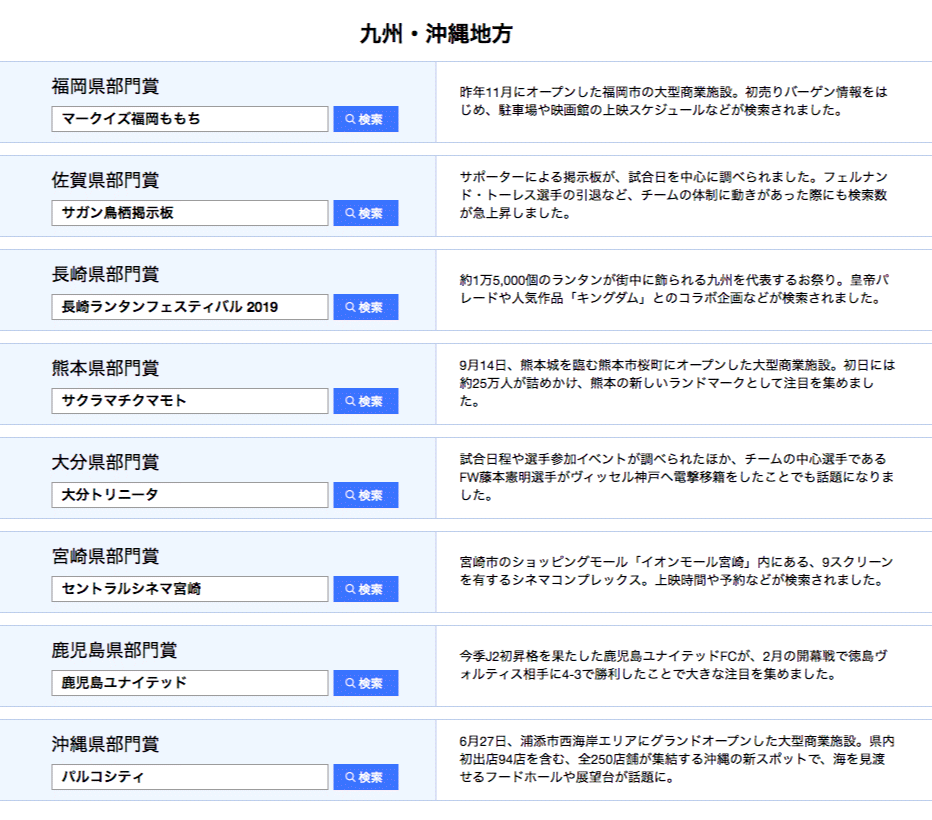Click into the サガン鳥栖掲示板 text box
Screen dimensions: 932x820
[x=190, y=213]
